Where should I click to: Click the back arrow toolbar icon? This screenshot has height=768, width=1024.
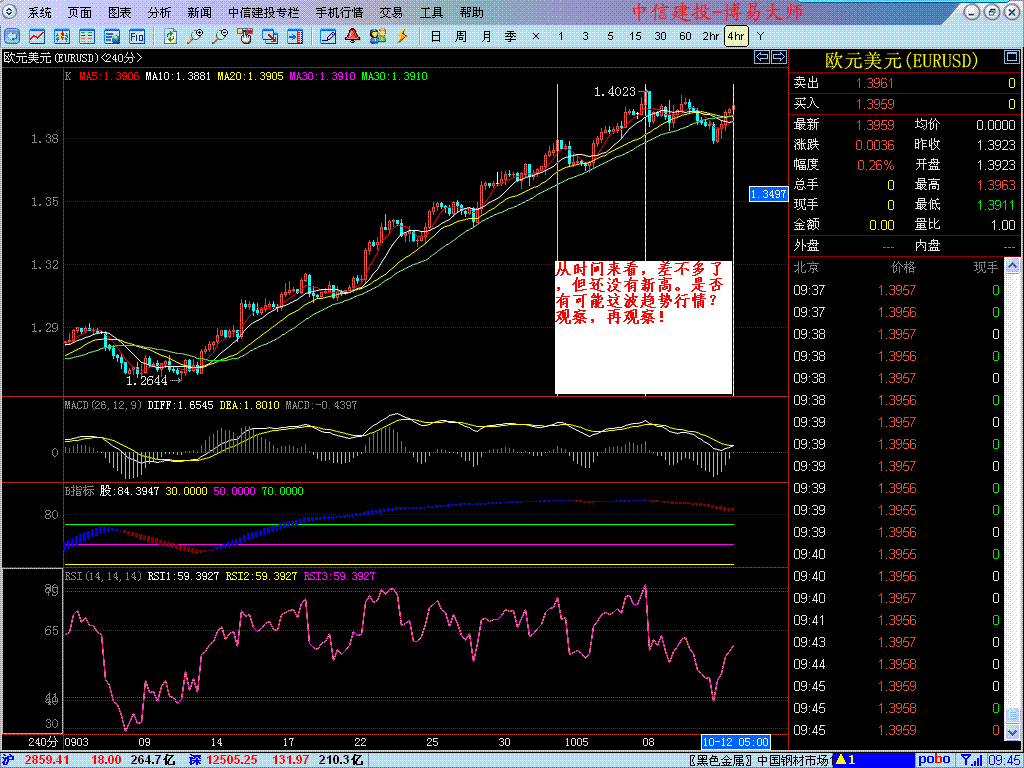tap(12, 36)
